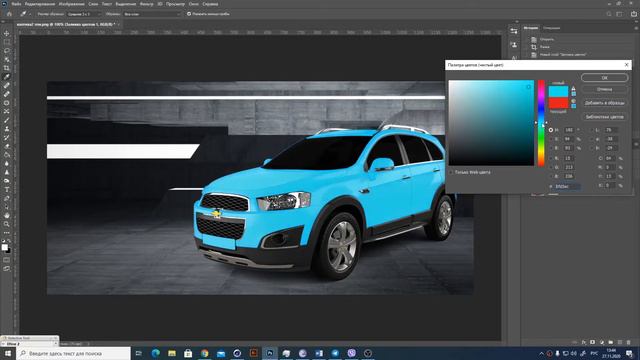
Task: Click the gamut warning triangle icon
Action: pyautogui.click(x=573, y=89)
